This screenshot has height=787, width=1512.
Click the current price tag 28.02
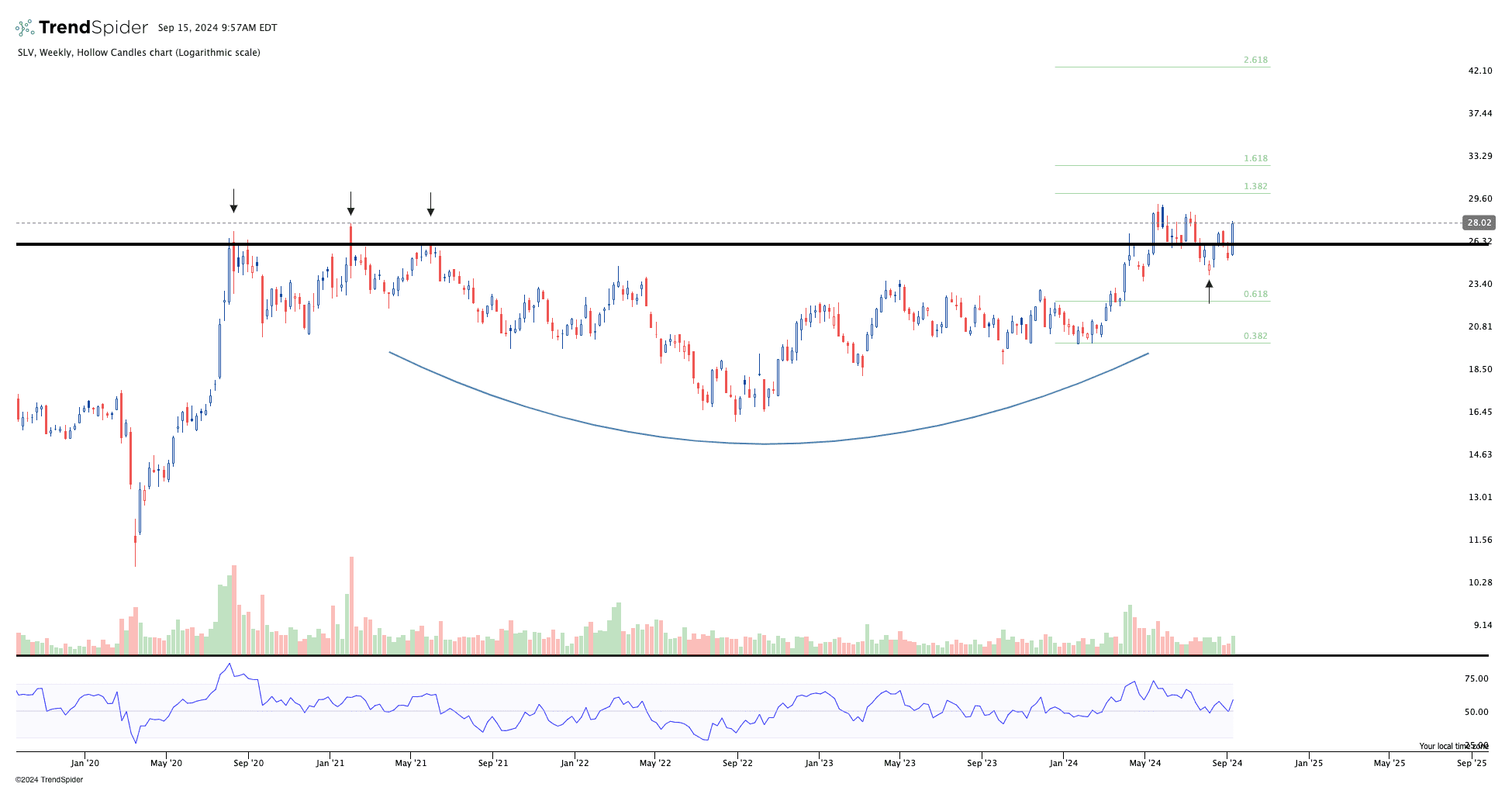(x=1478, y=223)
